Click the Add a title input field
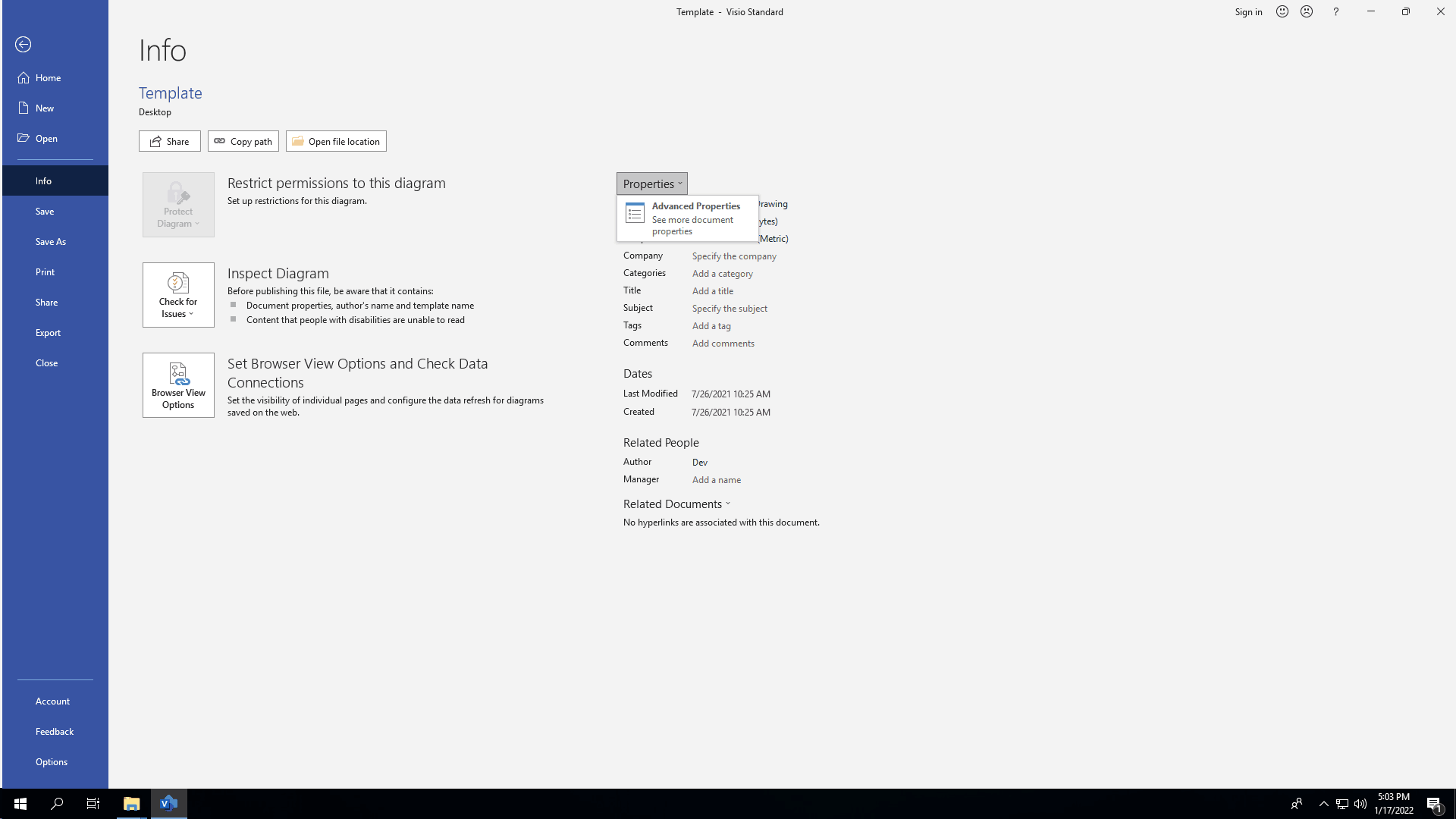 pos(712,290)
